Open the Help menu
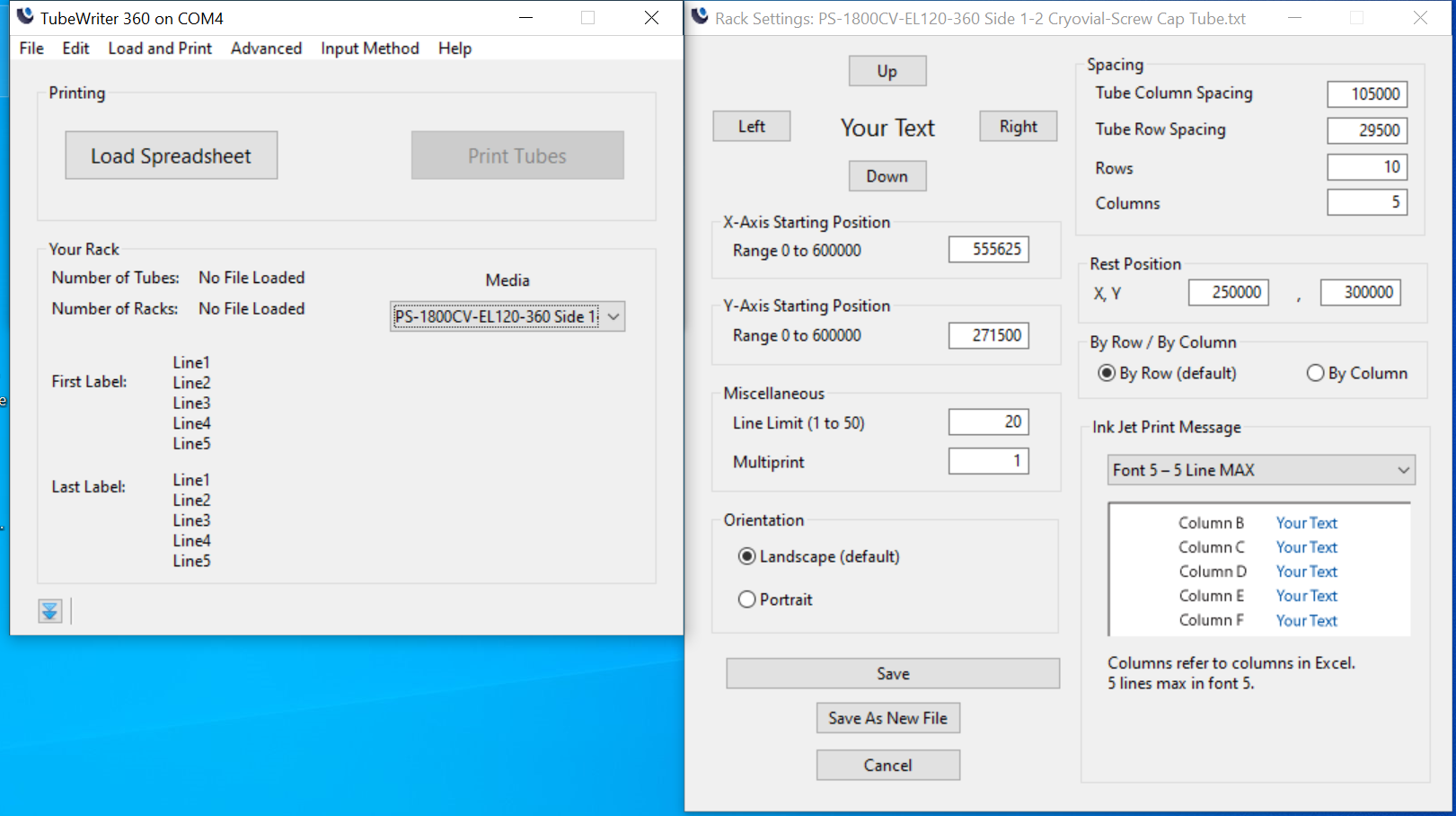 [x=454, y=49]
